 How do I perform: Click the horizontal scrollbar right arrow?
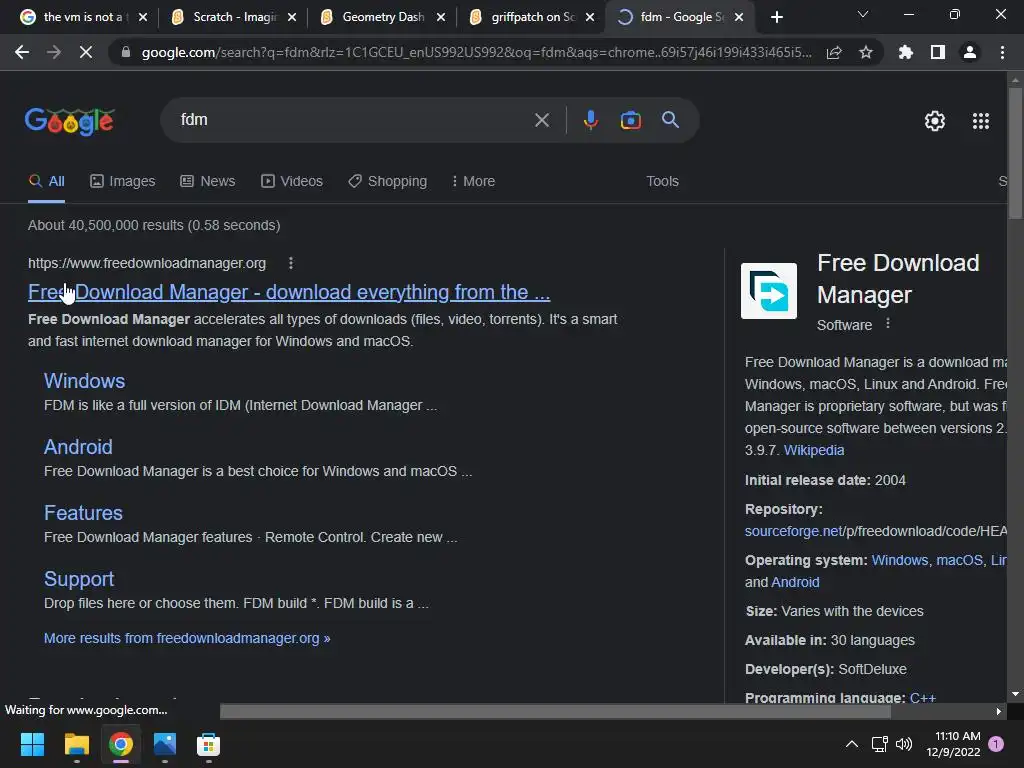(x=999, y=711)
